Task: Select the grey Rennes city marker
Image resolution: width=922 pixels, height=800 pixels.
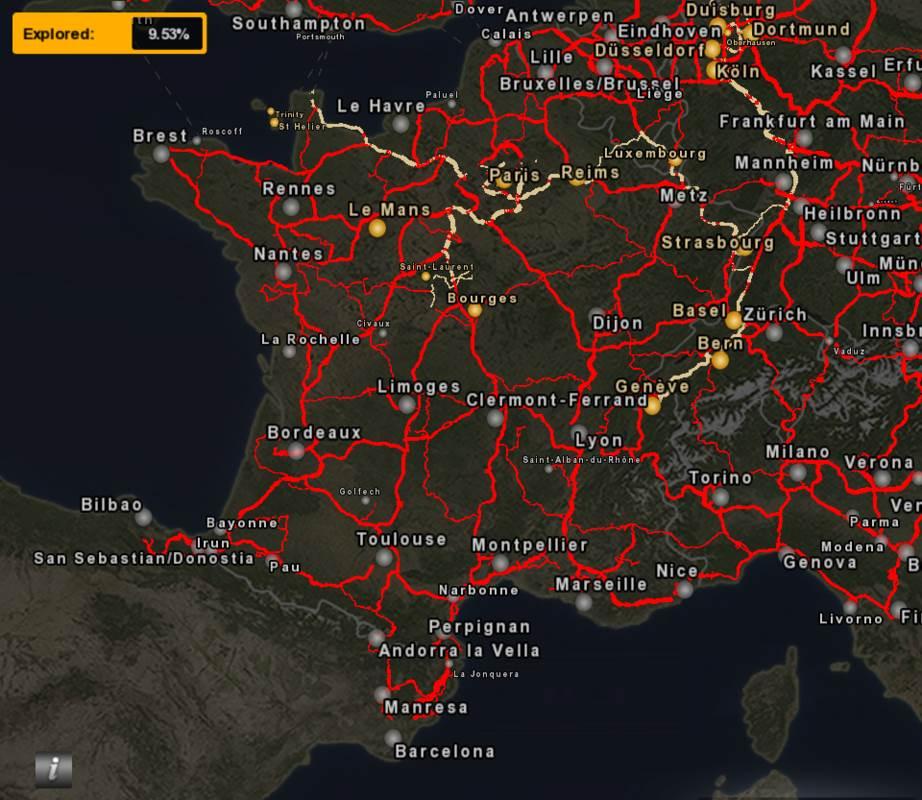Action: [x=291, y=207]
